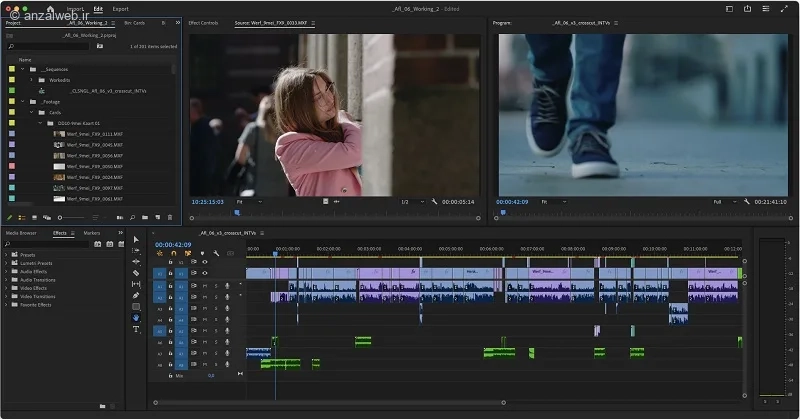
Task: Collapse the _Sequences bin
Action: 22,69
